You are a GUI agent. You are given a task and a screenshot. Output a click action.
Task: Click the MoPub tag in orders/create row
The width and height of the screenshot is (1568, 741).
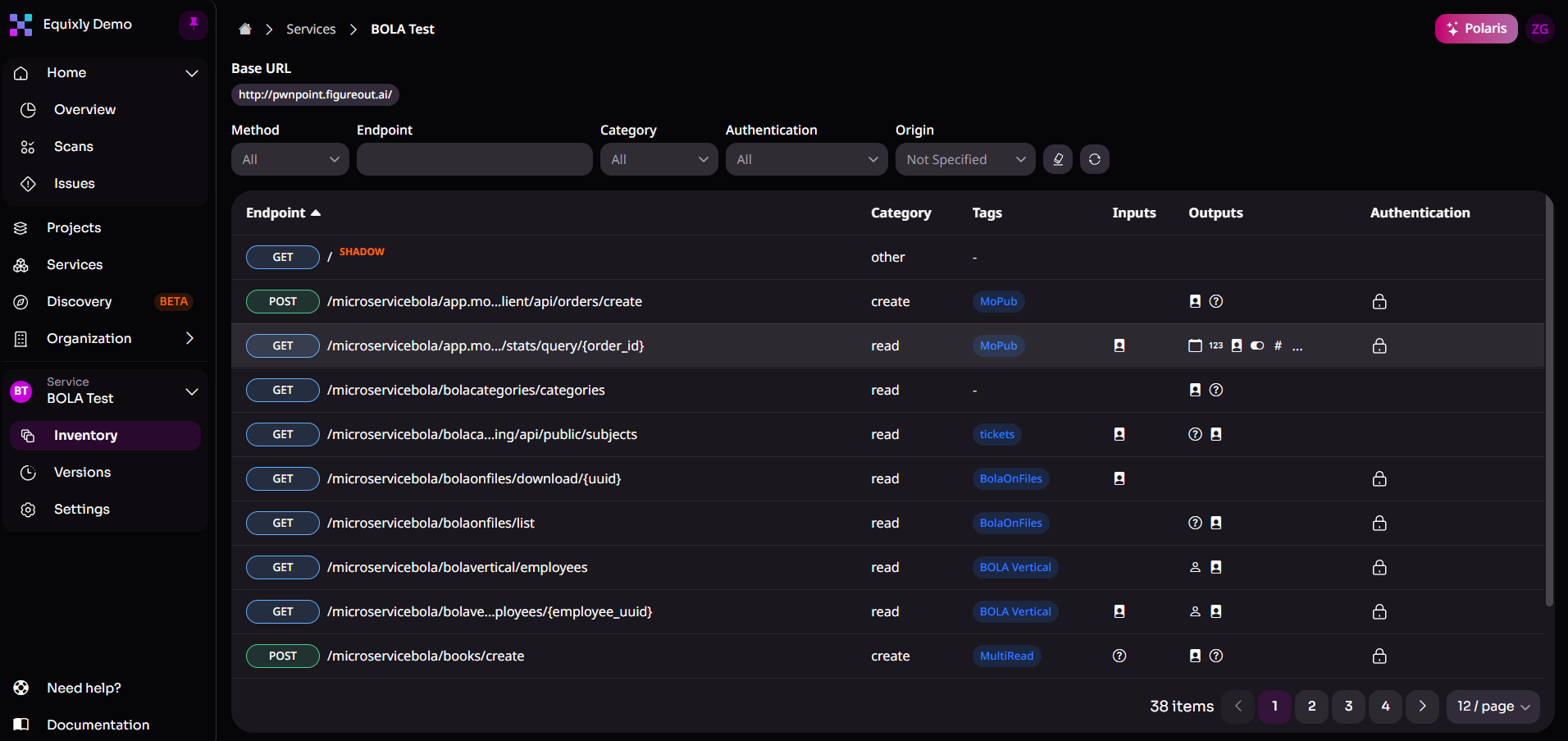pyautogui.click(x=998, y=302)
